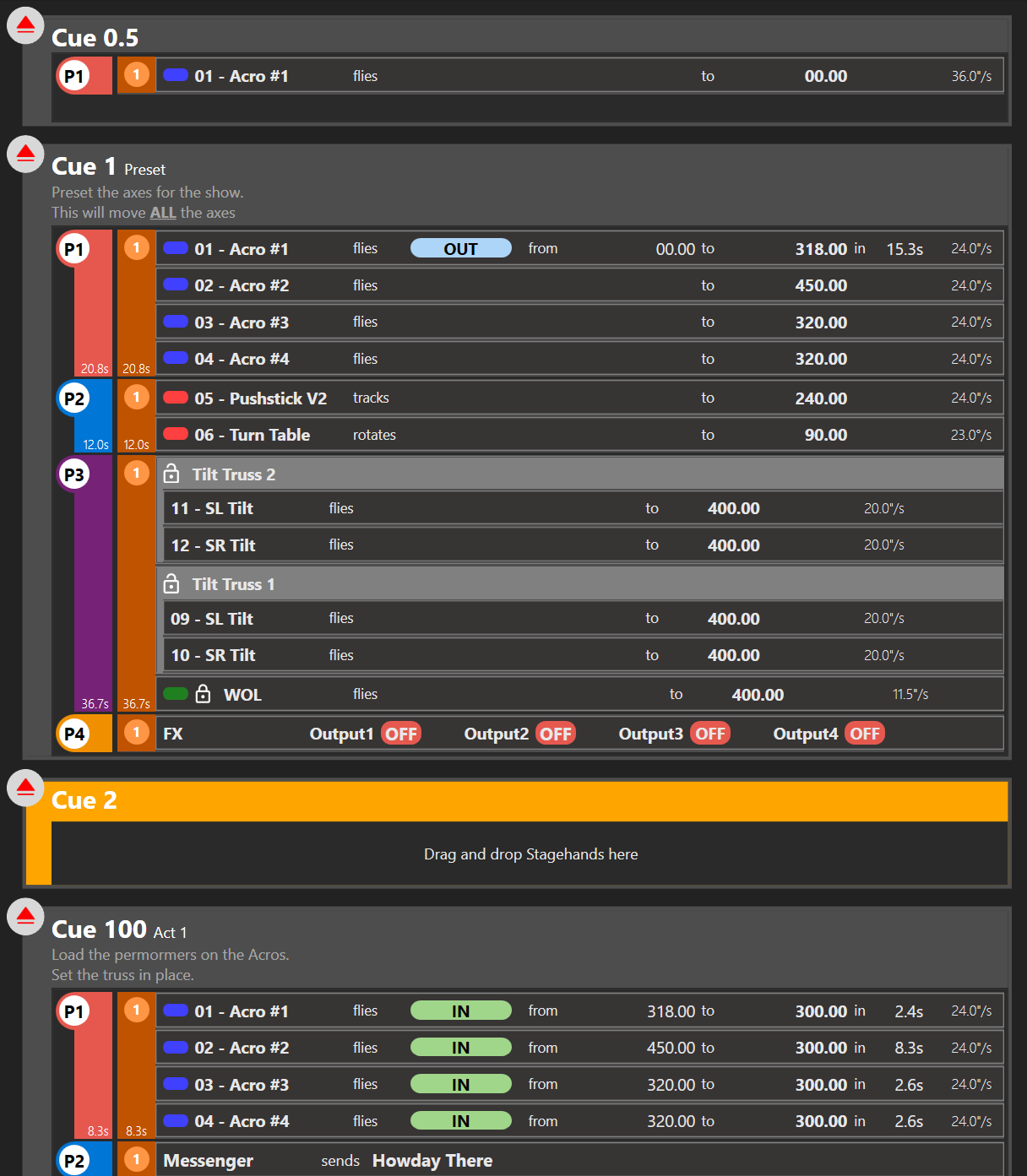Click the lock icon on Tilt Truss 1
Viewport: 1027px width, 1176px height.
171,583
